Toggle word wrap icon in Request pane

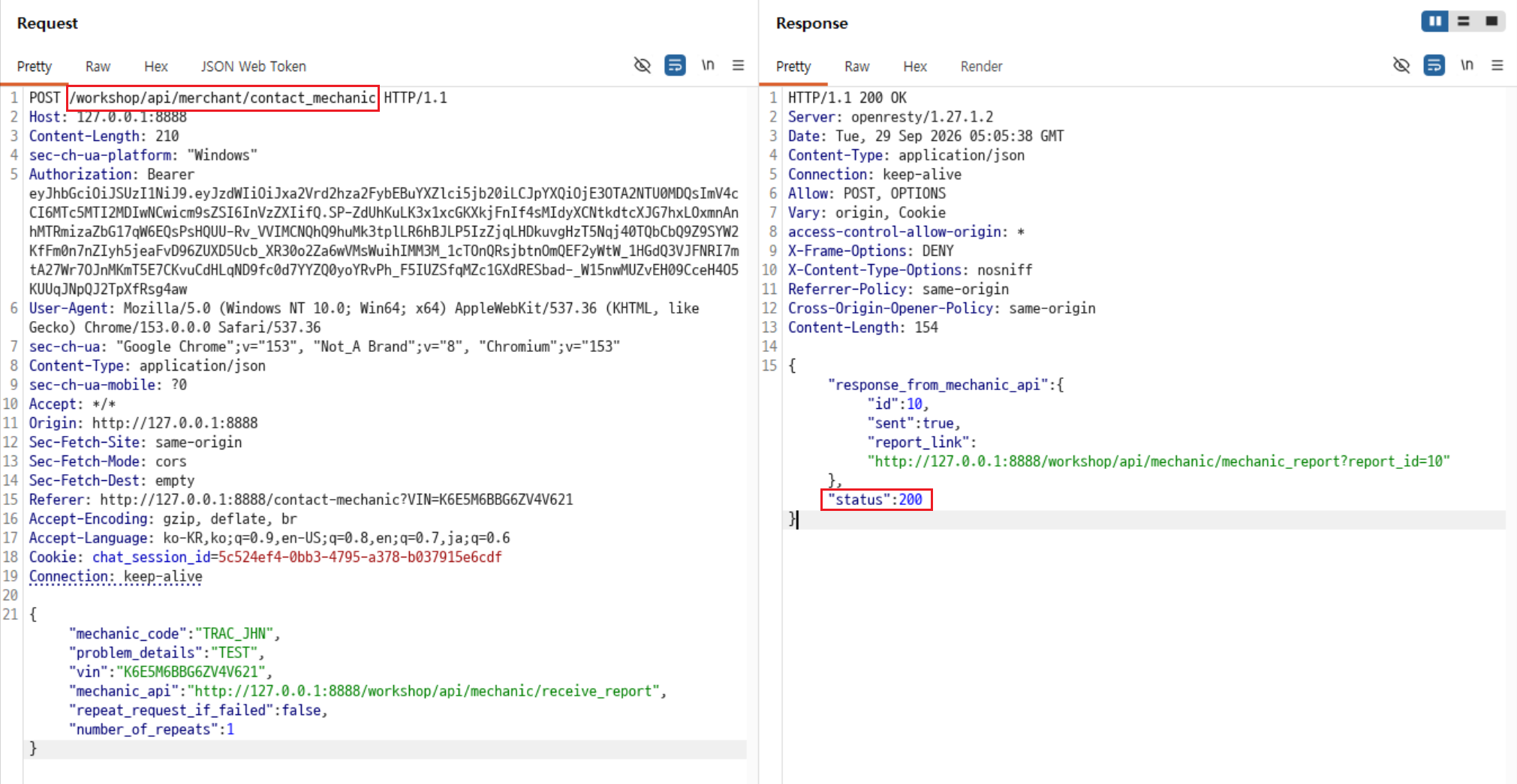[x=675, y=65]
